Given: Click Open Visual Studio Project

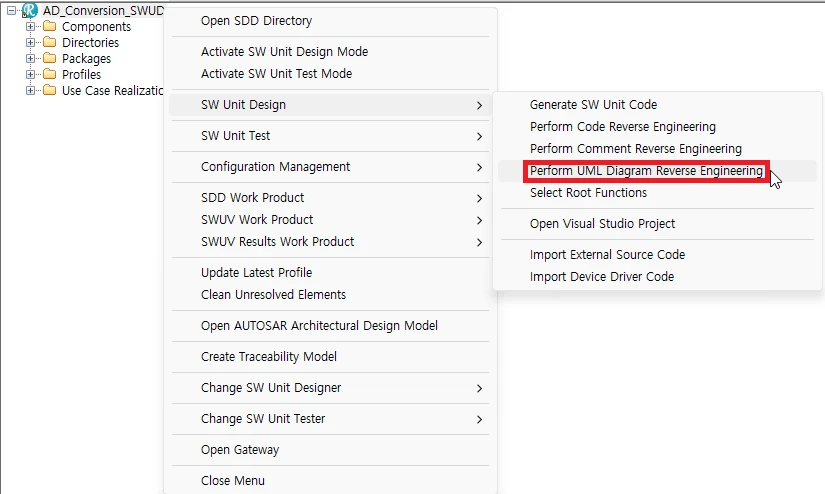Looking at the screenshot, I should coord(602,224).
